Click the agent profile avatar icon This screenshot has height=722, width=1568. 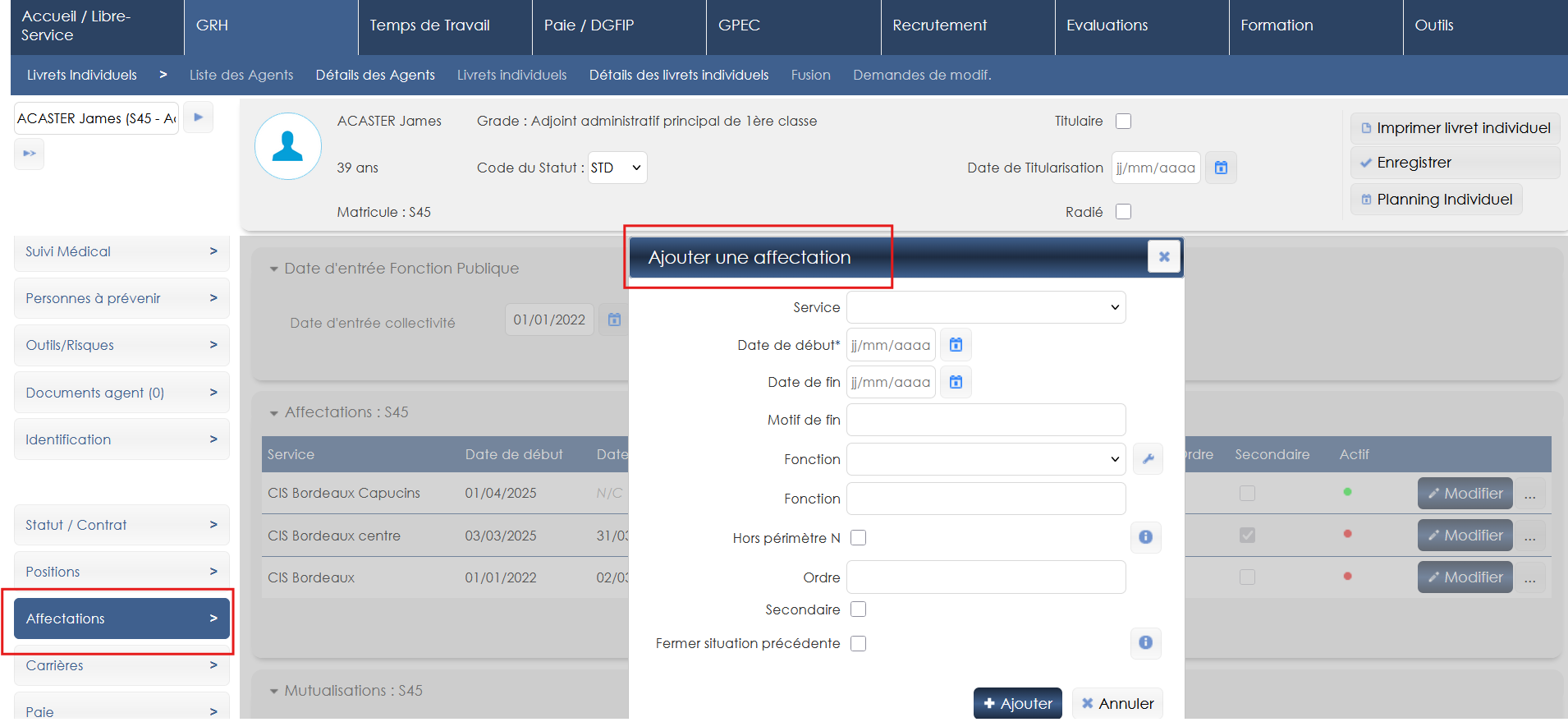click(288, 146)
